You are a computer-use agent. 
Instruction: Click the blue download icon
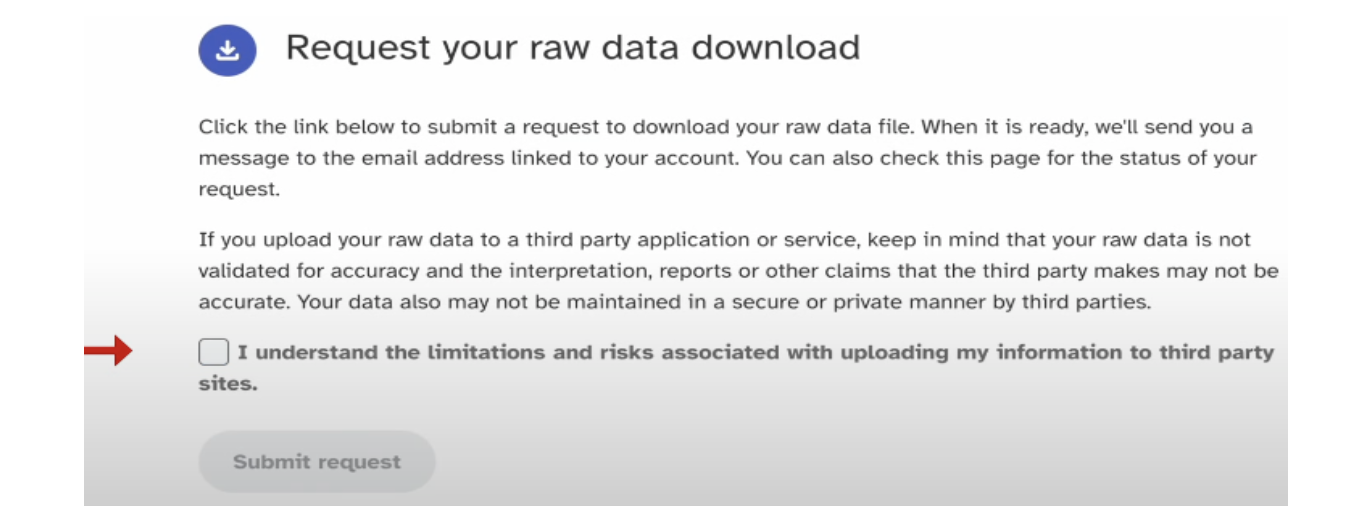pyautogui.click(x=227, y=50)
